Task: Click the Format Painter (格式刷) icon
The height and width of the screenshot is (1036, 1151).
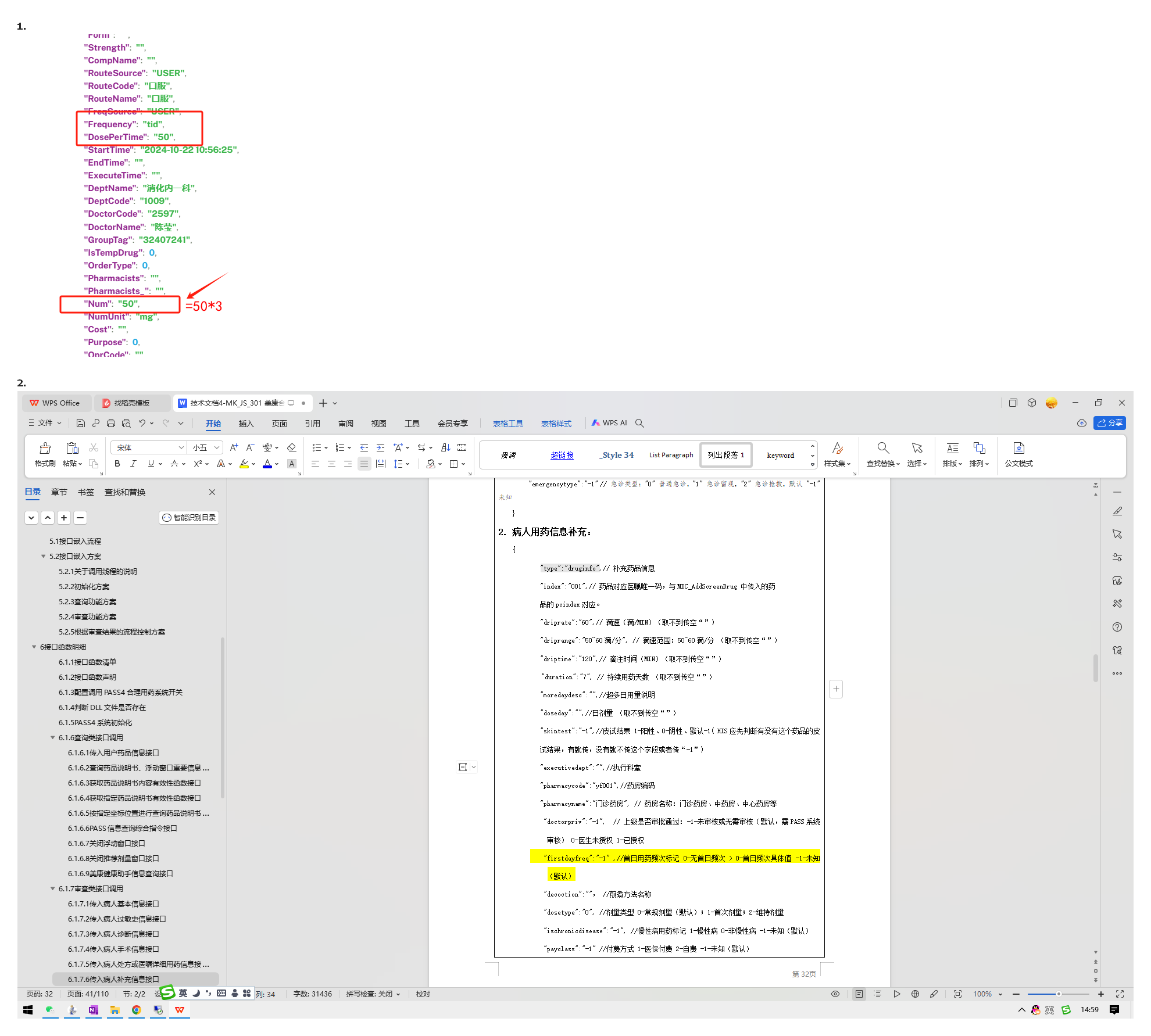Action: tap(45, 449)
